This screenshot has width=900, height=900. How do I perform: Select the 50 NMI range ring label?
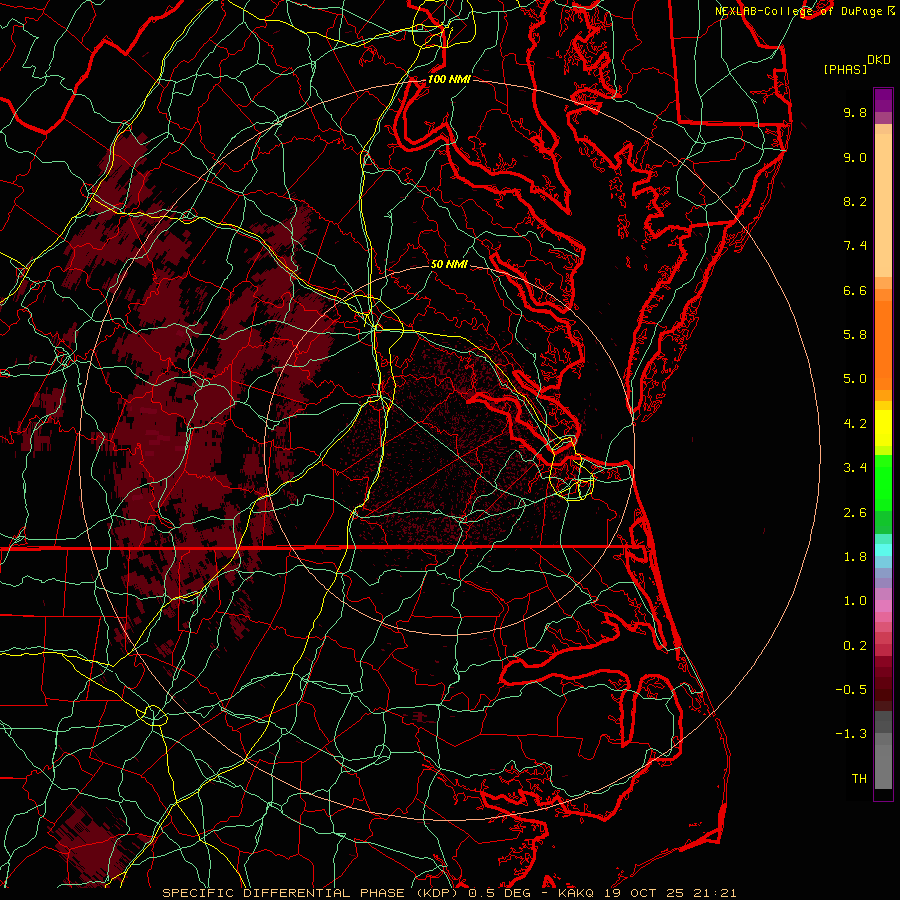point(449,264)
